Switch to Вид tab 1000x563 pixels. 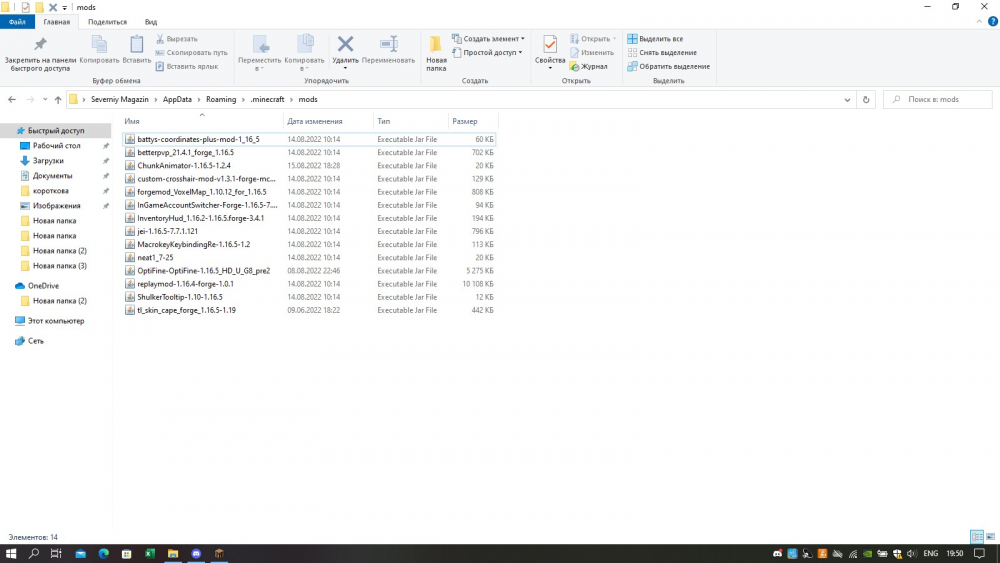coord(151,22)
